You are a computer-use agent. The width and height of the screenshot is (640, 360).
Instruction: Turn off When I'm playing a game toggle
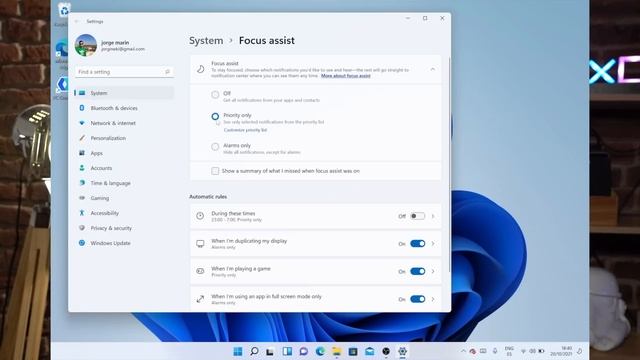(417, 271)
